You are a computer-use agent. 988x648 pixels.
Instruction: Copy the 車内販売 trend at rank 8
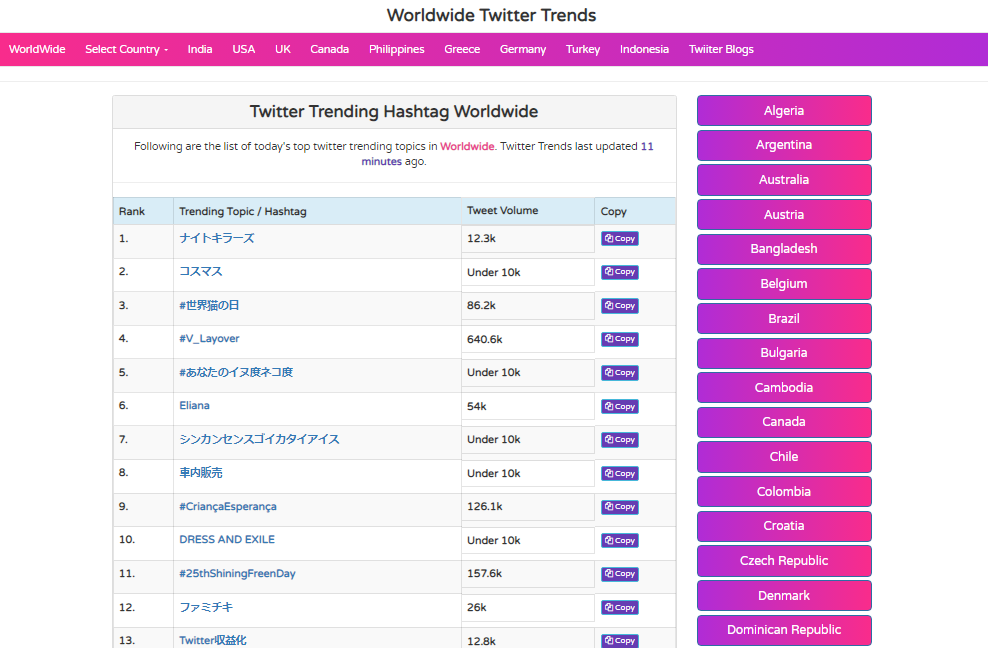[x=619, y=473]
